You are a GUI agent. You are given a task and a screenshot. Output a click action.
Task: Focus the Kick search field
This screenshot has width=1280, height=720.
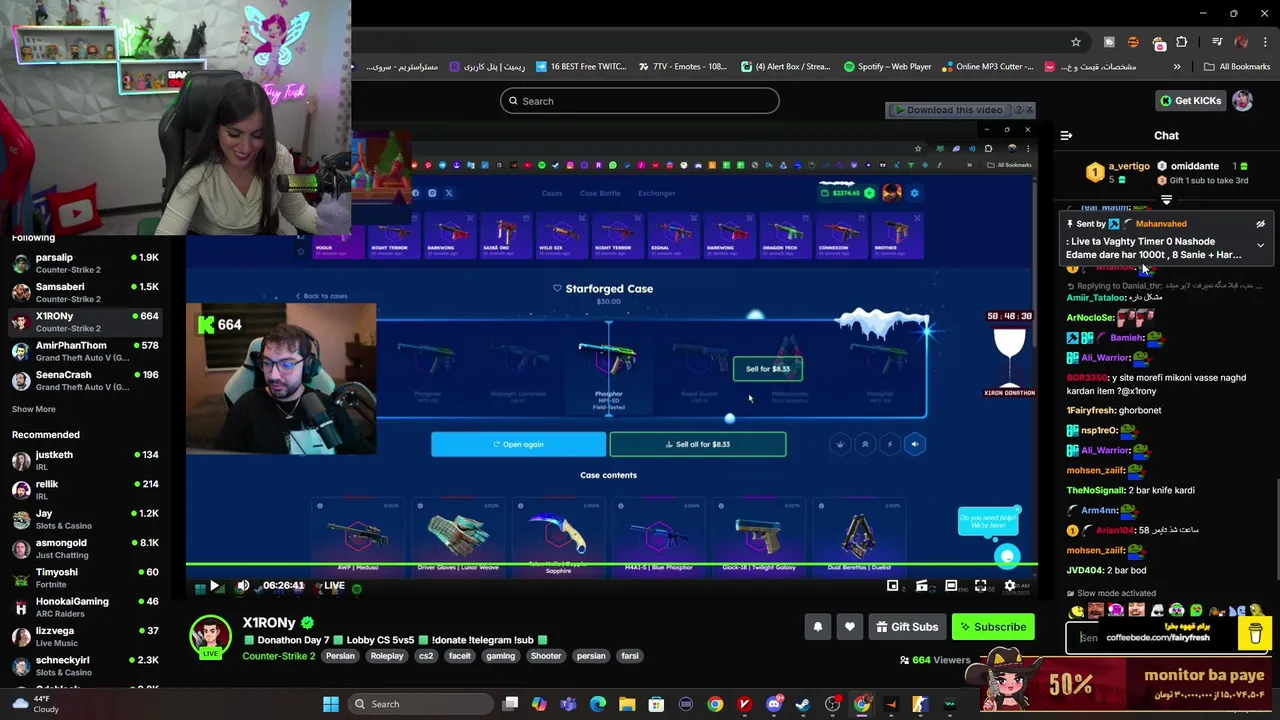coord(640,101)
